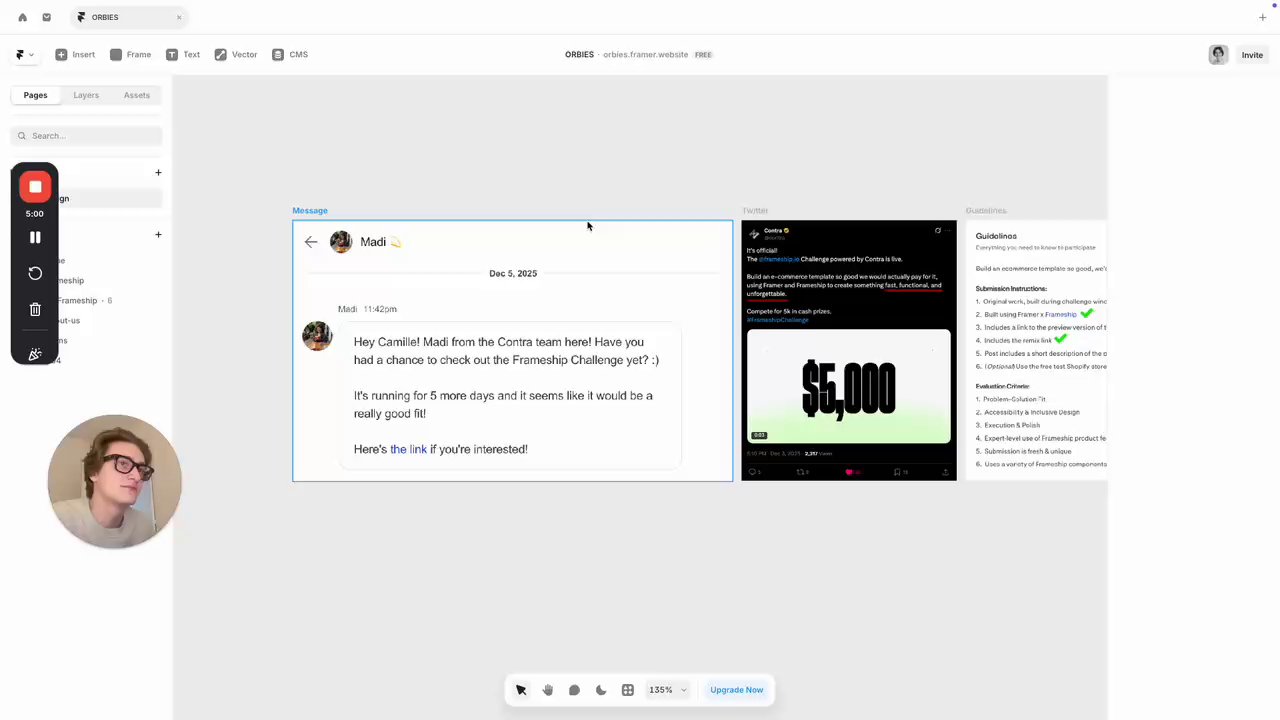Select the Text tool
Image resolution: width=1280 pixels, height=720 pixels.
[x=183, y=55]
